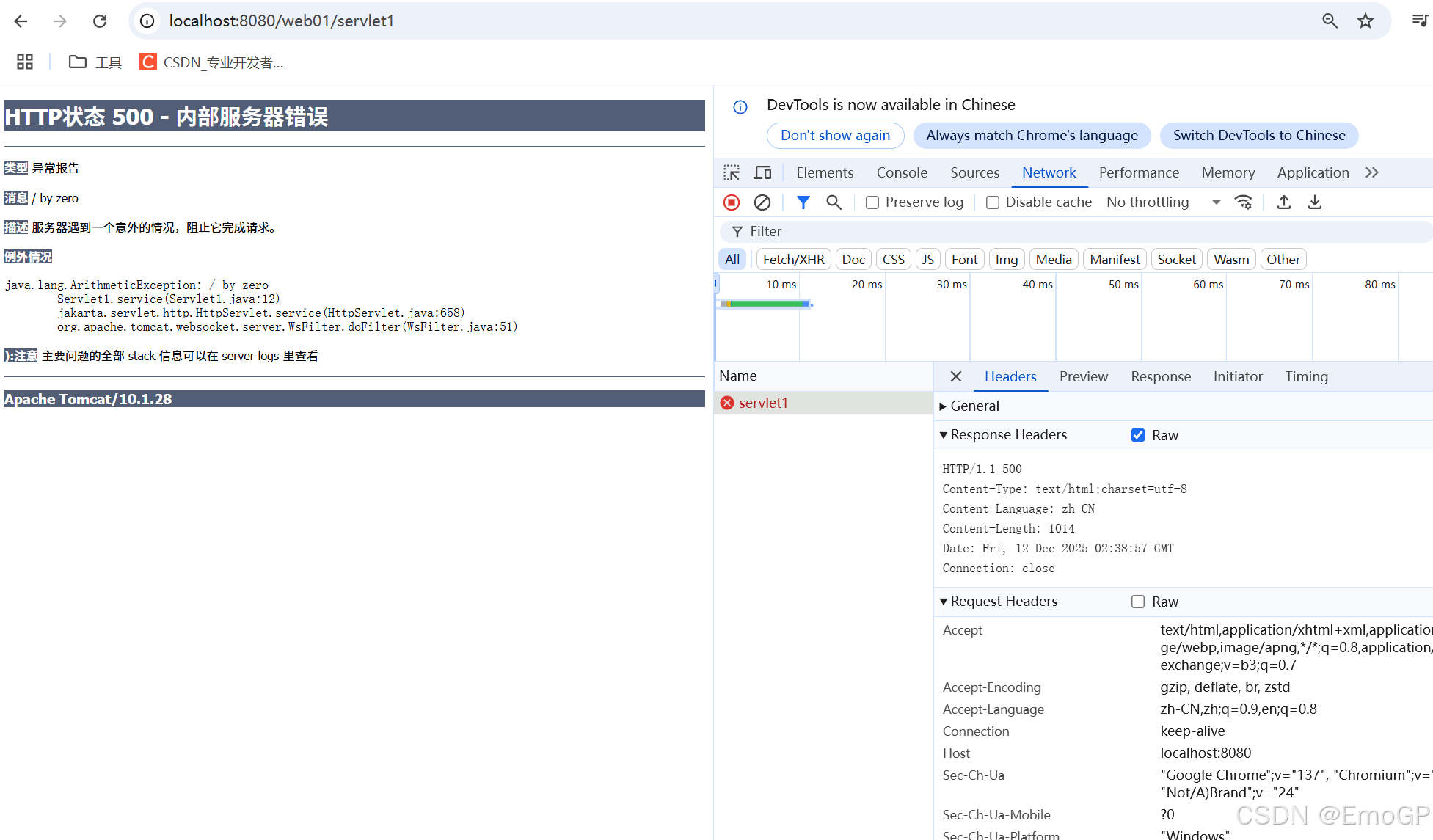
Task: Clear the network log
Action: pos(762,202)
